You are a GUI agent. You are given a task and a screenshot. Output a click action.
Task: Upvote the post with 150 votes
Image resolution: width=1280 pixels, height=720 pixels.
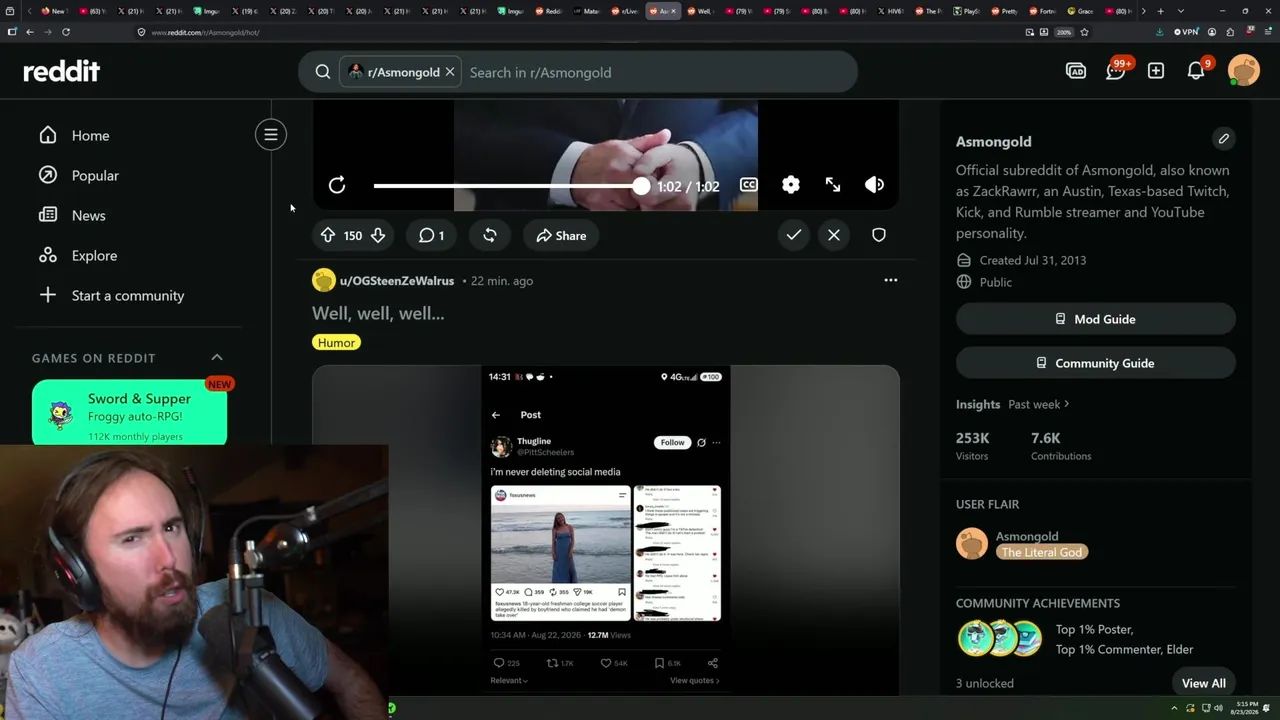click(x=328, y=235)
